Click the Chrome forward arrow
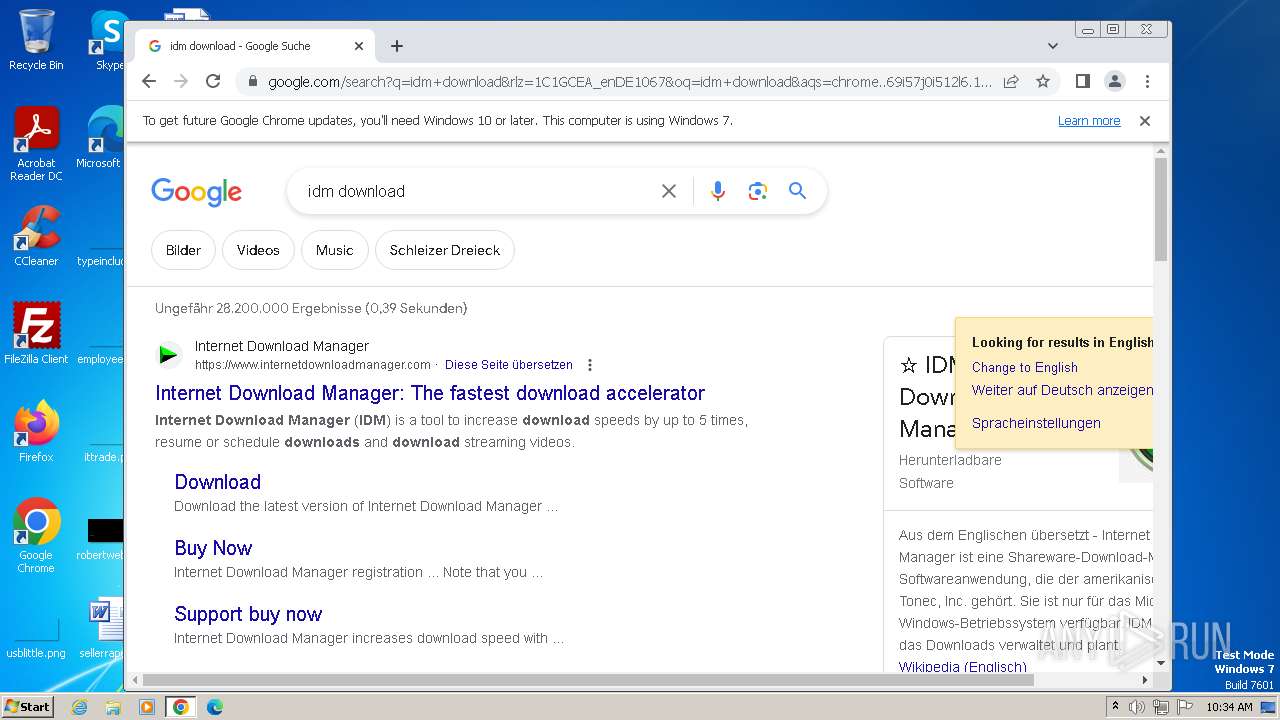Image resolution: width=1280 pixels, height=720 pixels. click(181, 82)
